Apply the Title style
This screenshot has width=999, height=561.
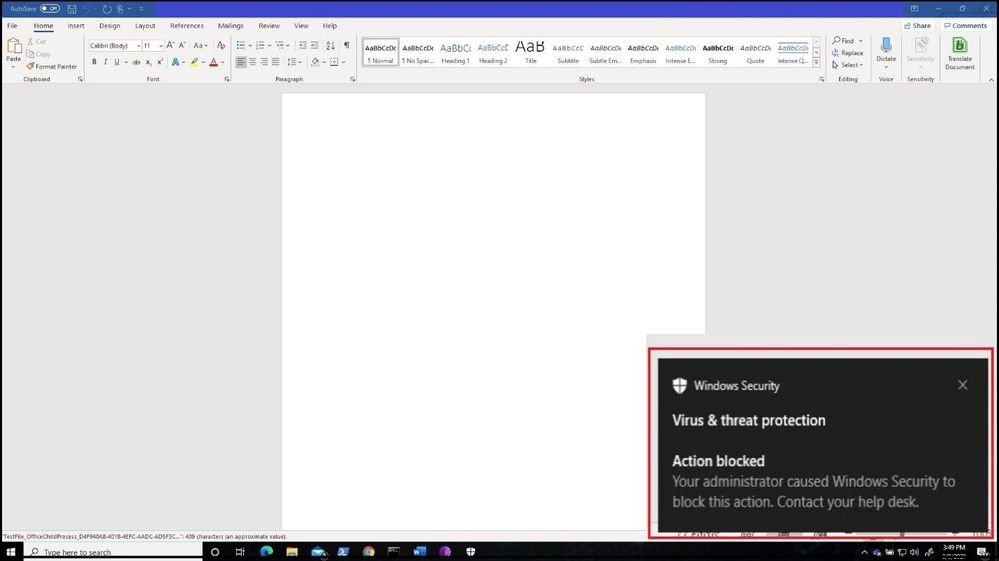click(x=530, y=52)
